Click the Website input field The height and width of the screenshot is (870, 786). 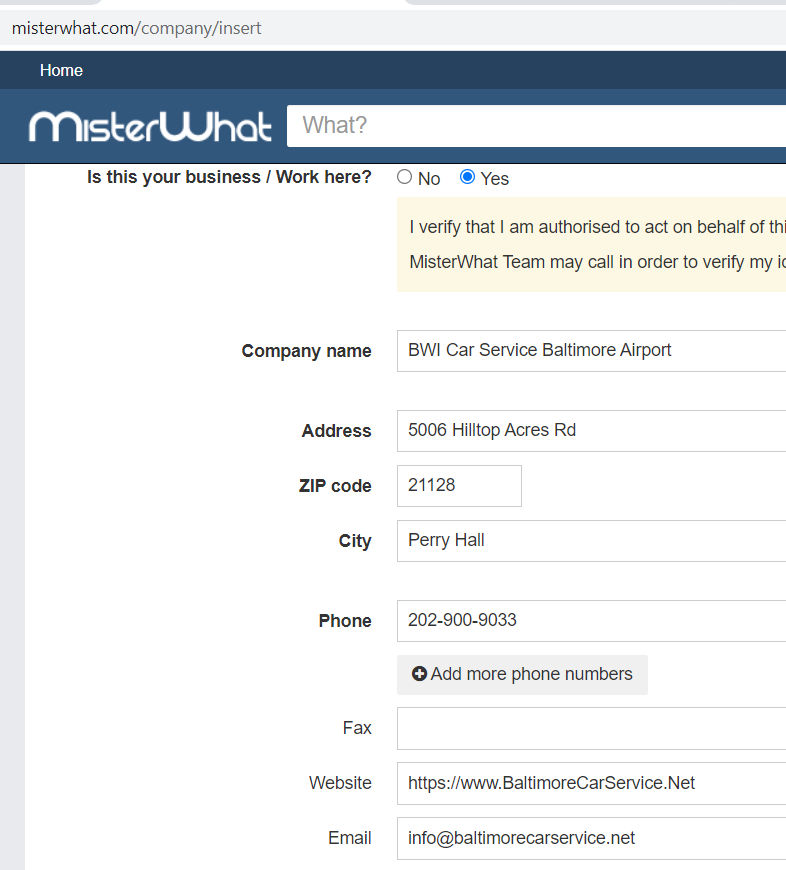pos(591,783)
